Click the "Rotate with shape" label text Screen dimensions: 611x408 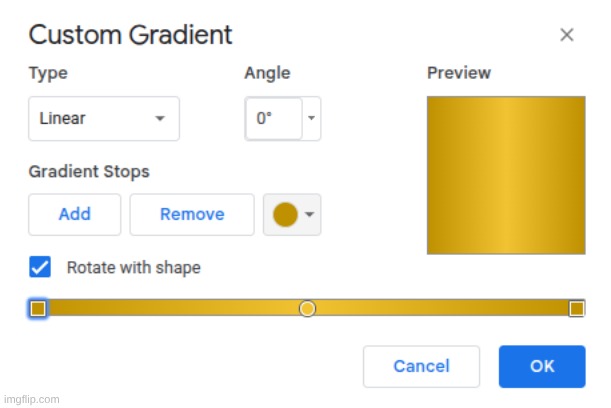(133, 268)
